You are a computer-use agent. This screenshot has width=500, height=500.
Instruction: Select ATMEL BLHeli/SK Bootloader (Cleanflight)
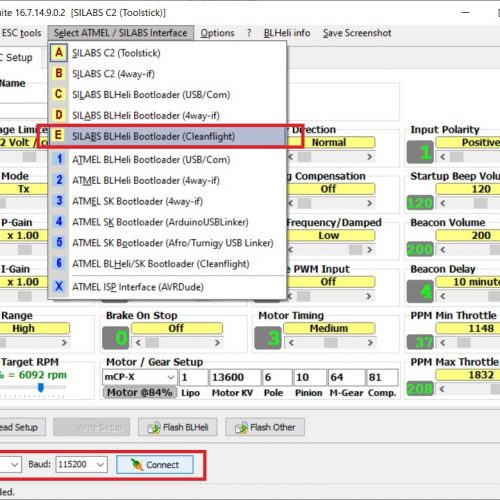[x=167, y=264]
